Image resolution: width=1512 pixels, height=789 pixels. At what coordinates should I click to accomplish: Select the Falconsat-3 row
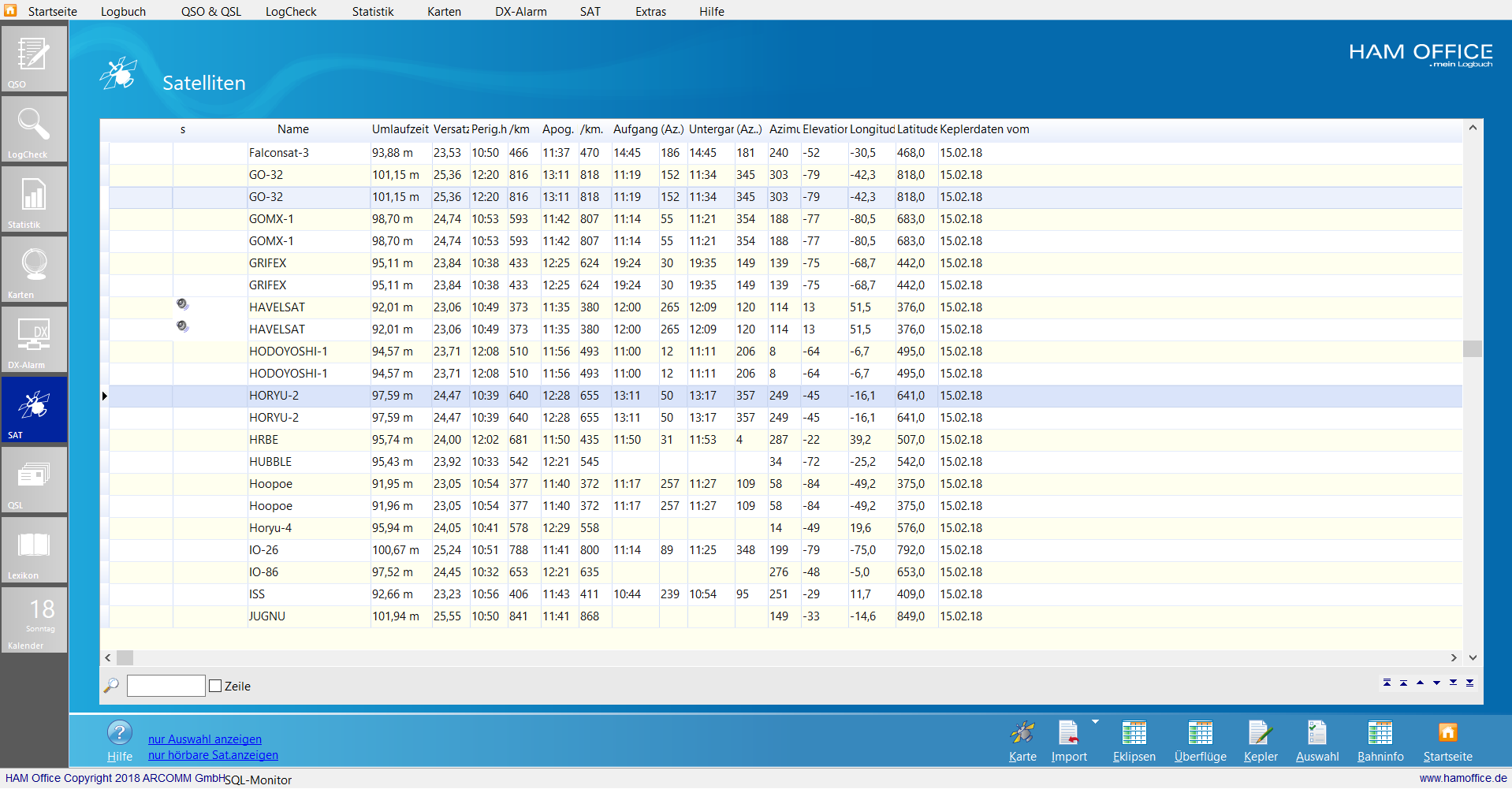[785, 153]
